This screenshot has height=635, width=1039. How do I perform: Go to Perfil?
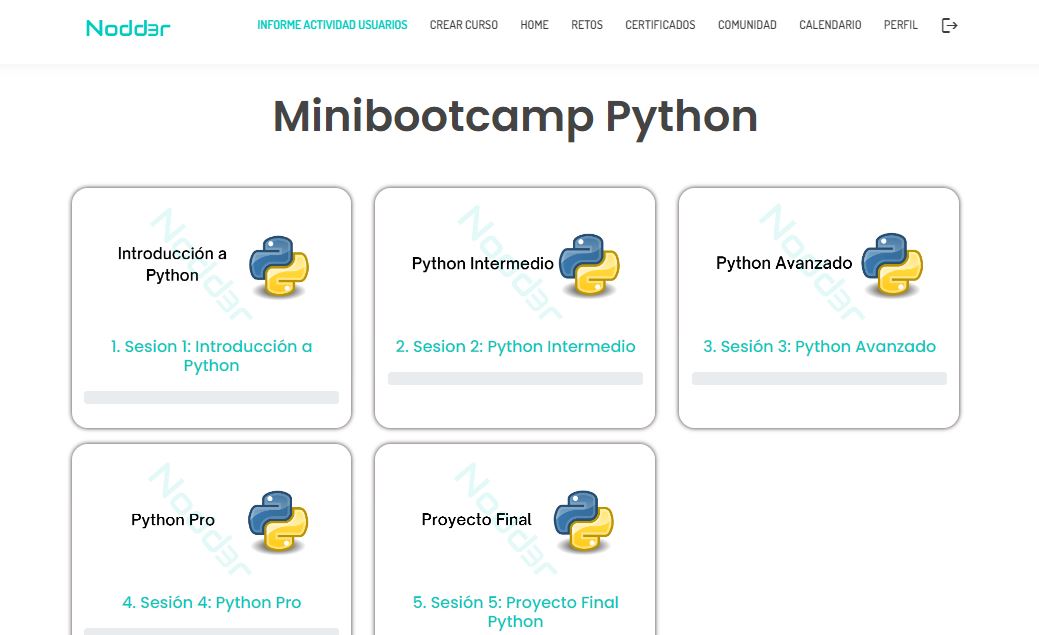tap(900, 25)
